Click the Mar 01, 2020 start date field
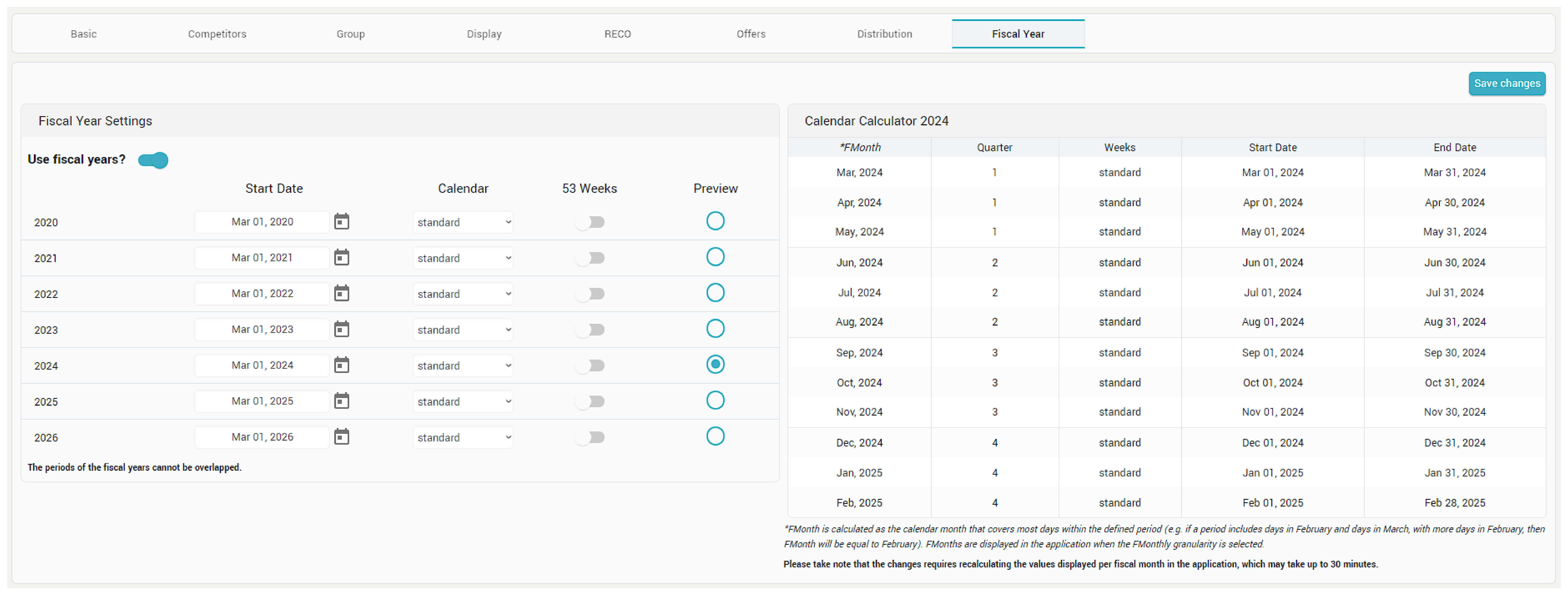Viewport: 1568px width, 595px height. coord(262,222)
